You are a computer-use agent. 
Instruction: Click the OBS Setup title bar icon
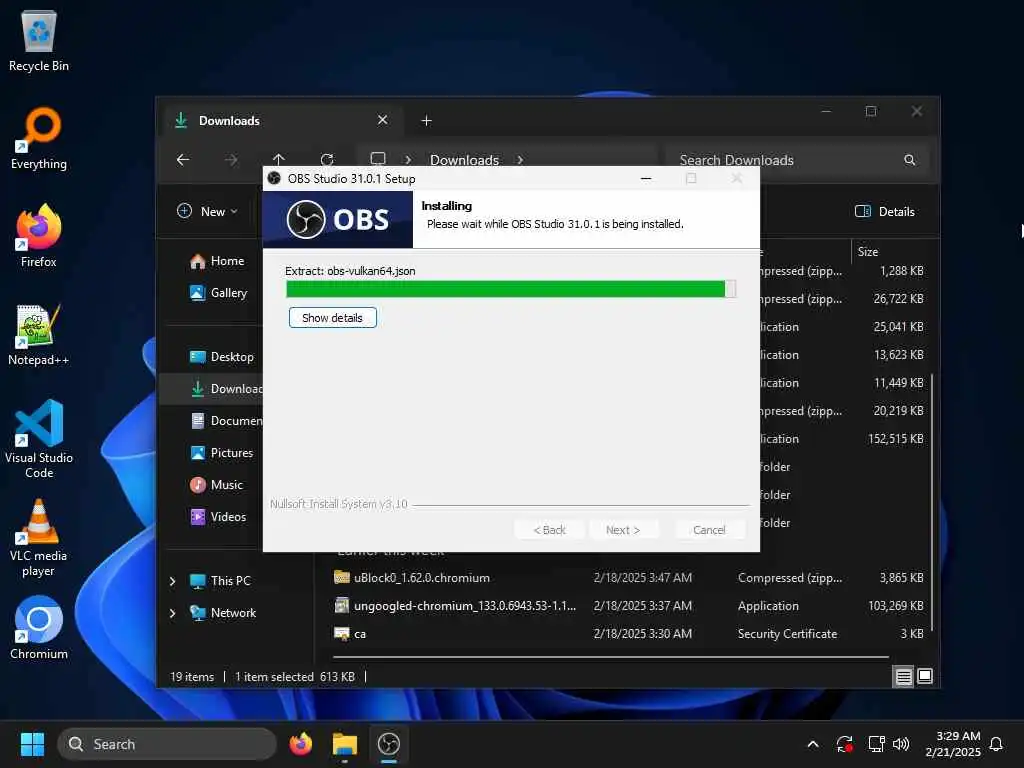tap(274, 178)
